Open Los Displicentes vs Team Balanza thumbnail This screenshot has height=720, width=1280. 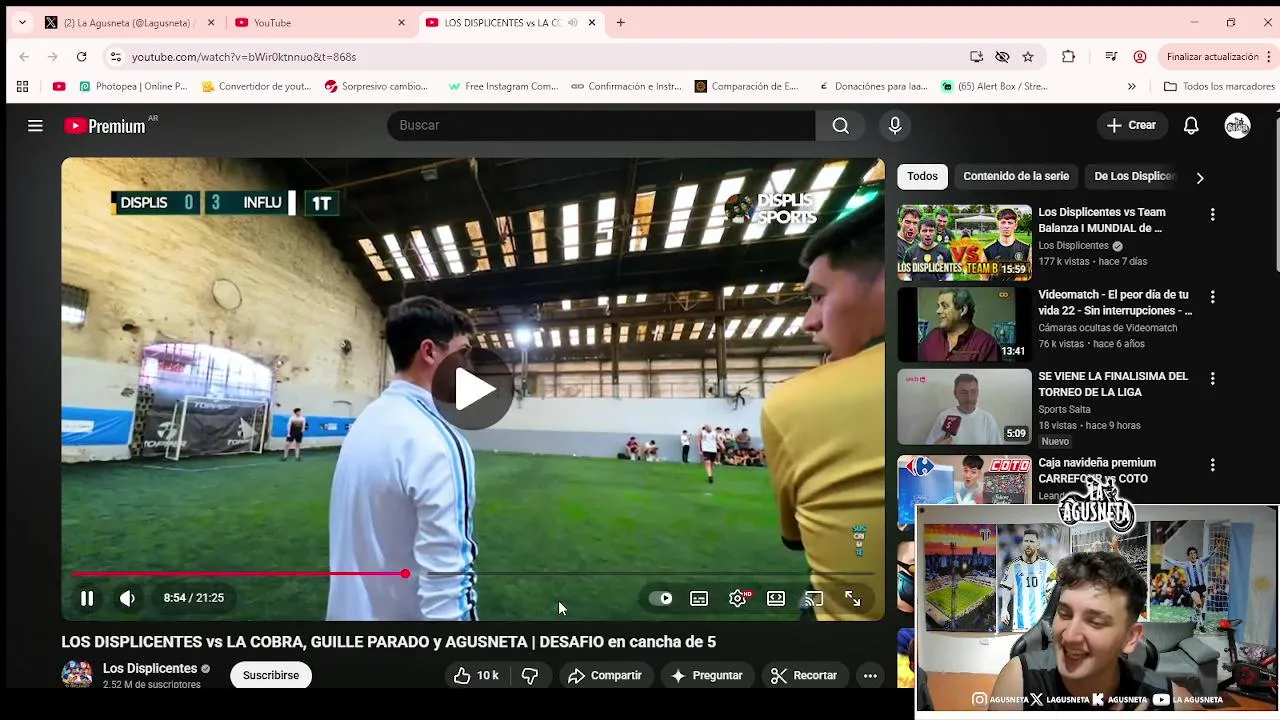tap(964, 242)
